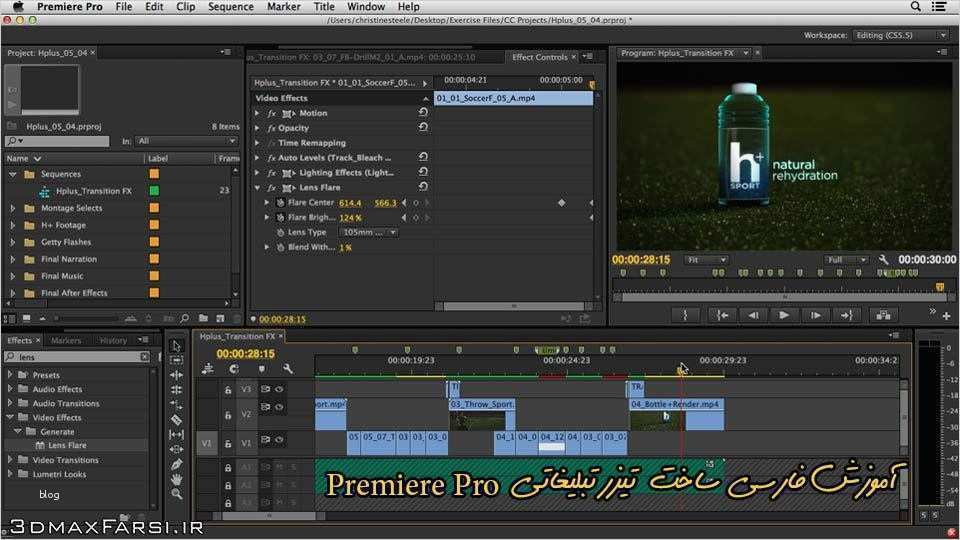Switch to the History tab
The height and width of the screenshot is (540, 960).
[113, 340]
